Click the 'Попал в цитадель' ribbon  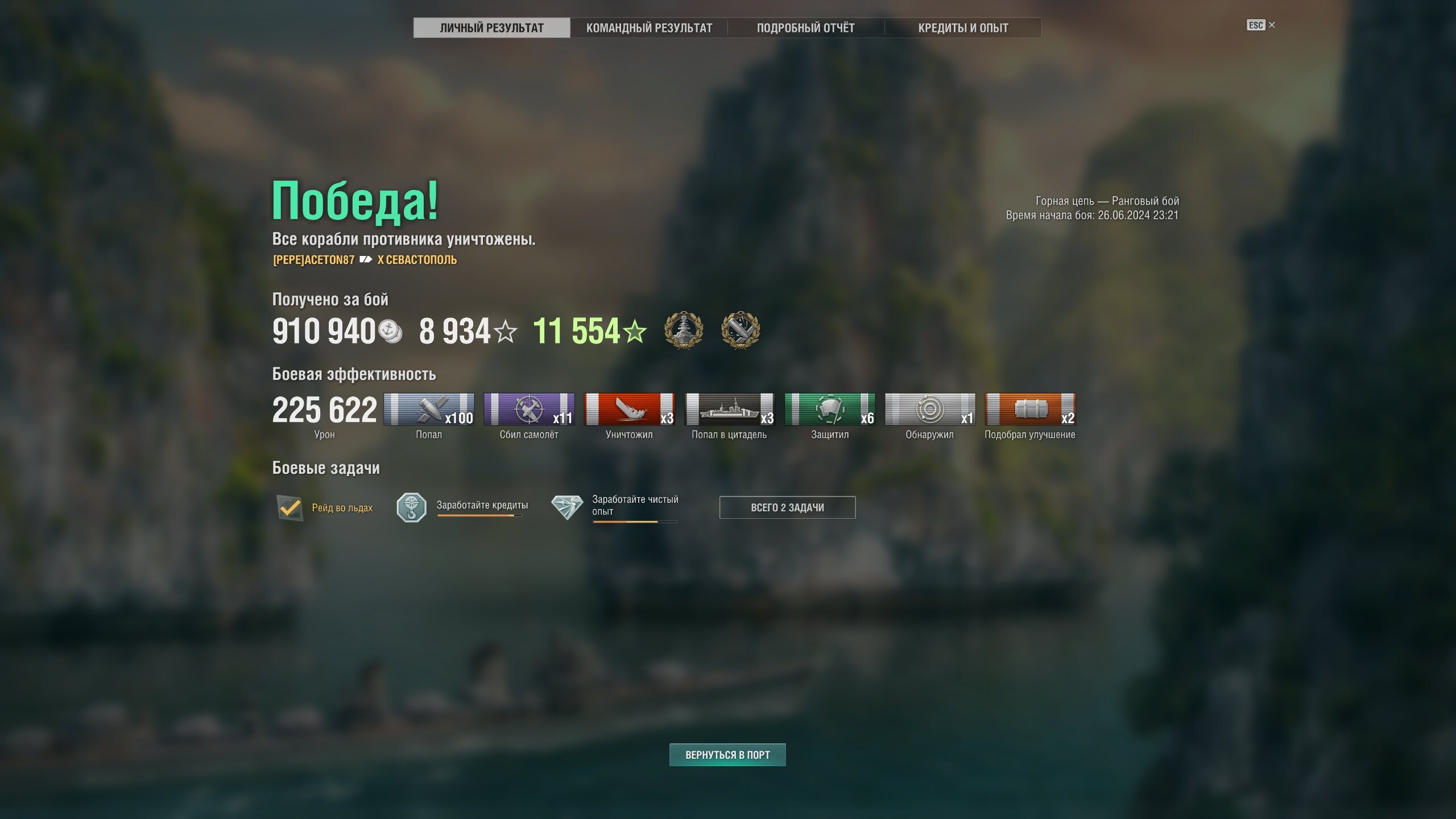coord(729,409)
